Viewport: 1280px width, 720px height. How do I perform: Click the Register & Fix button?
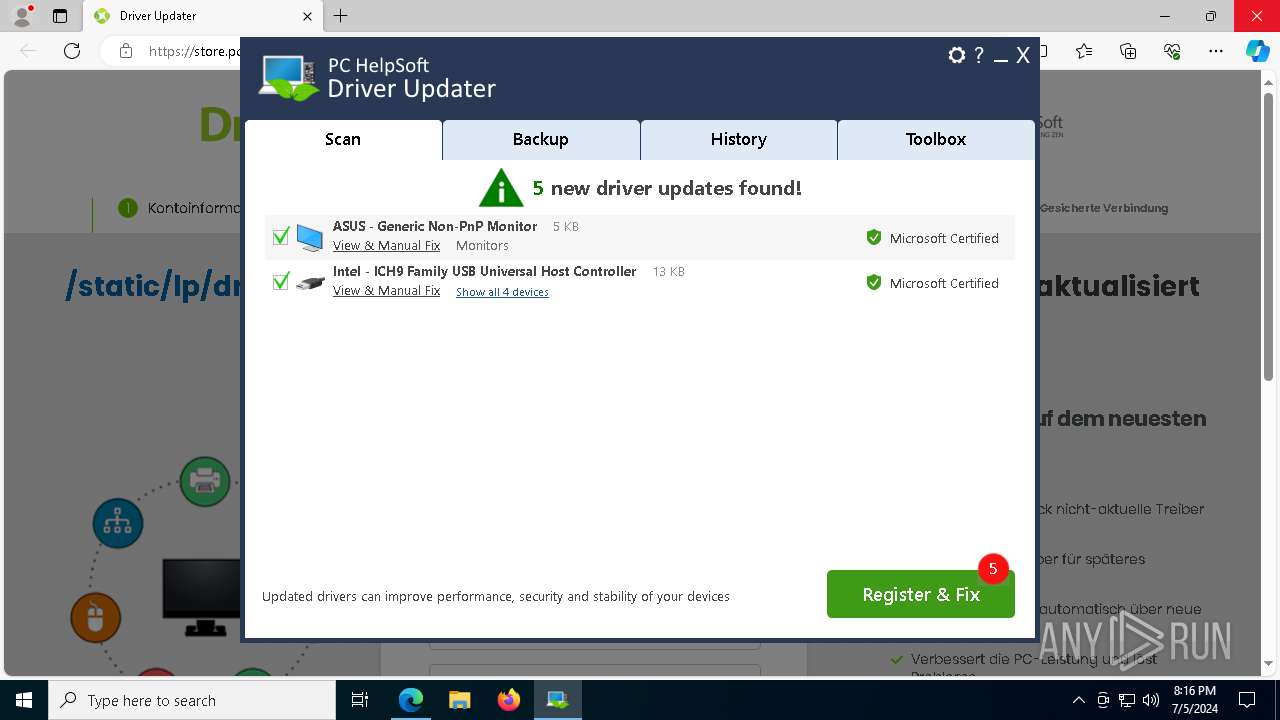(921, 595)
